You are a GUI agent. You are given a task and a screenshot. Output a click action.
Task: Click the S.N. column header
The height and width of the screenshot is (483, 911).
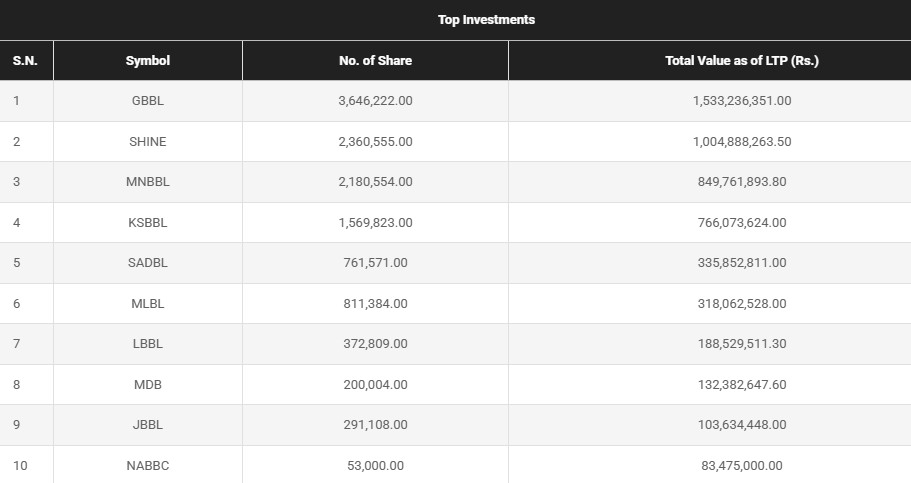click(x=25, y=61)
